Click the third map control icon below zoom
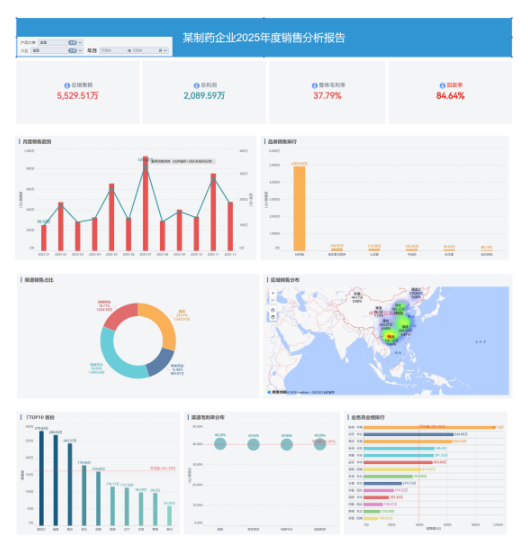528x544 pixels. click(273, 310)
